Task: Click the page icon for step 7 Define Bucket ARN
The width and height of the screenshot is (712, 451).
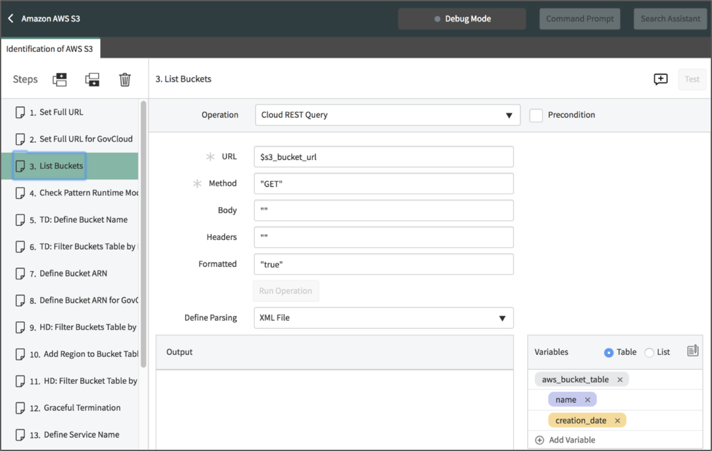Action: pos(20,273)
